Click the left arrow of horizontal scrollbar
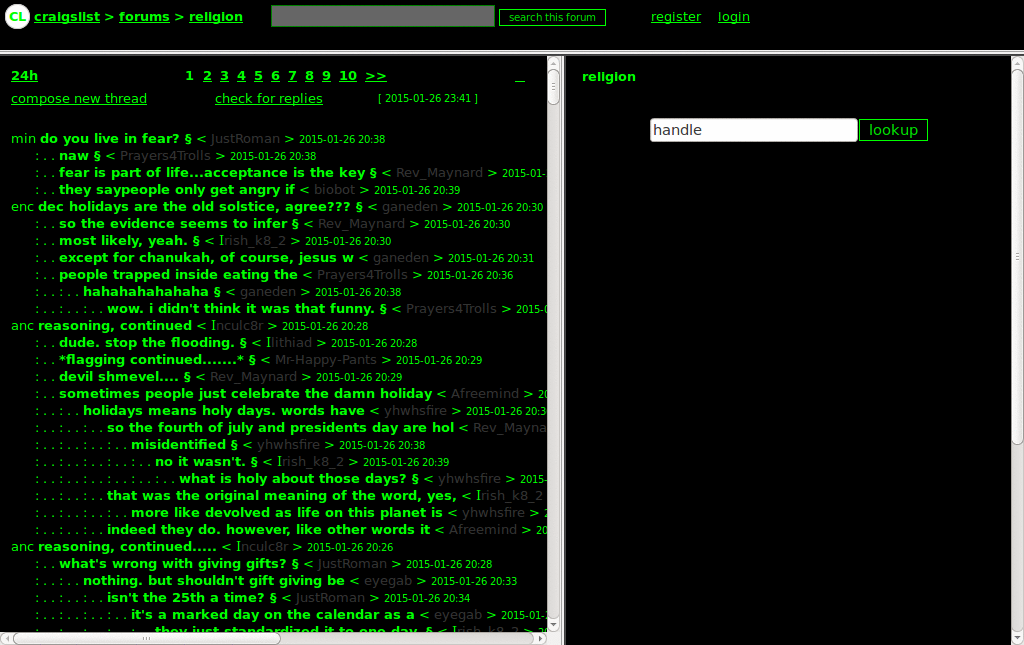Viewport: 1024px width, 645px height. click(x=6, y=638)
